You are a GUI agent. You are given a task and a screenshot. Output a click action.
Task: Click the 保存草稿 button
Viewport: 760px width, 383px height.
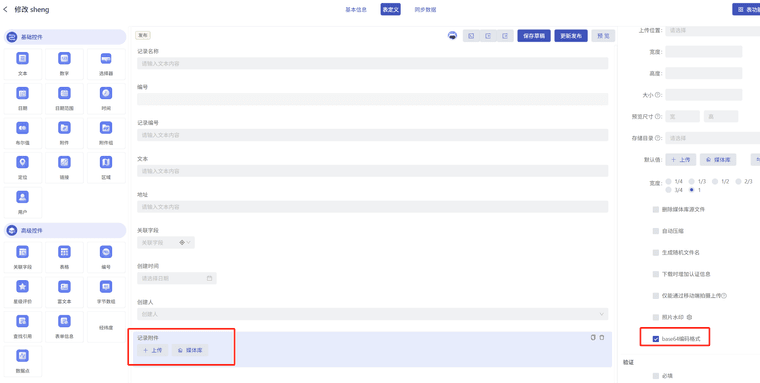[x=534, y=36]
